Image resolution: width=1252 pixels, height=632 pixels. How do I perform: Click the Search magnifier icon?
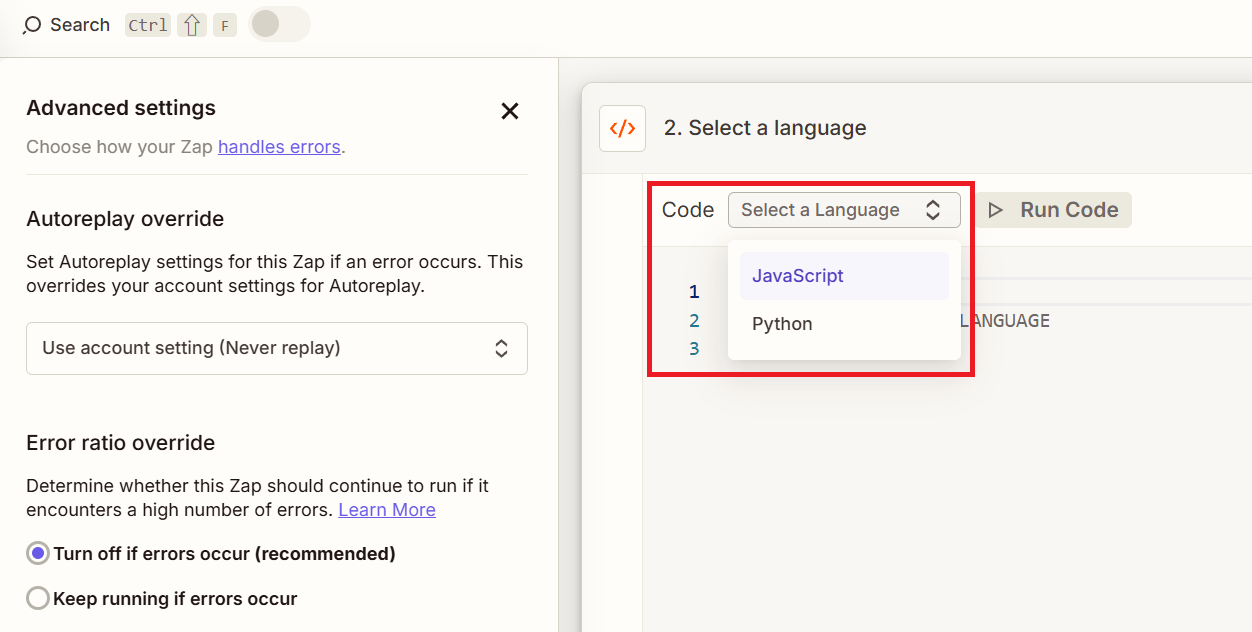(31, 25)
